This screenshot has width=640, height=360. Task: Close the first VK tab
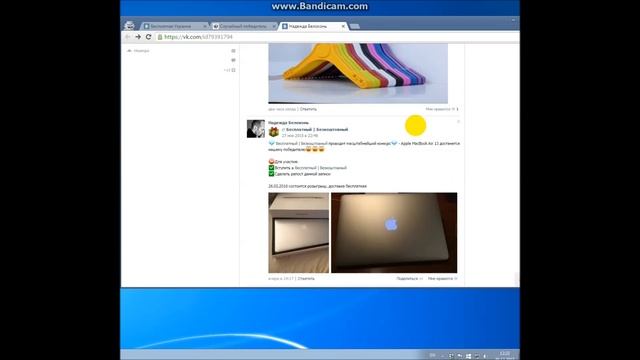tap(204, 26)
